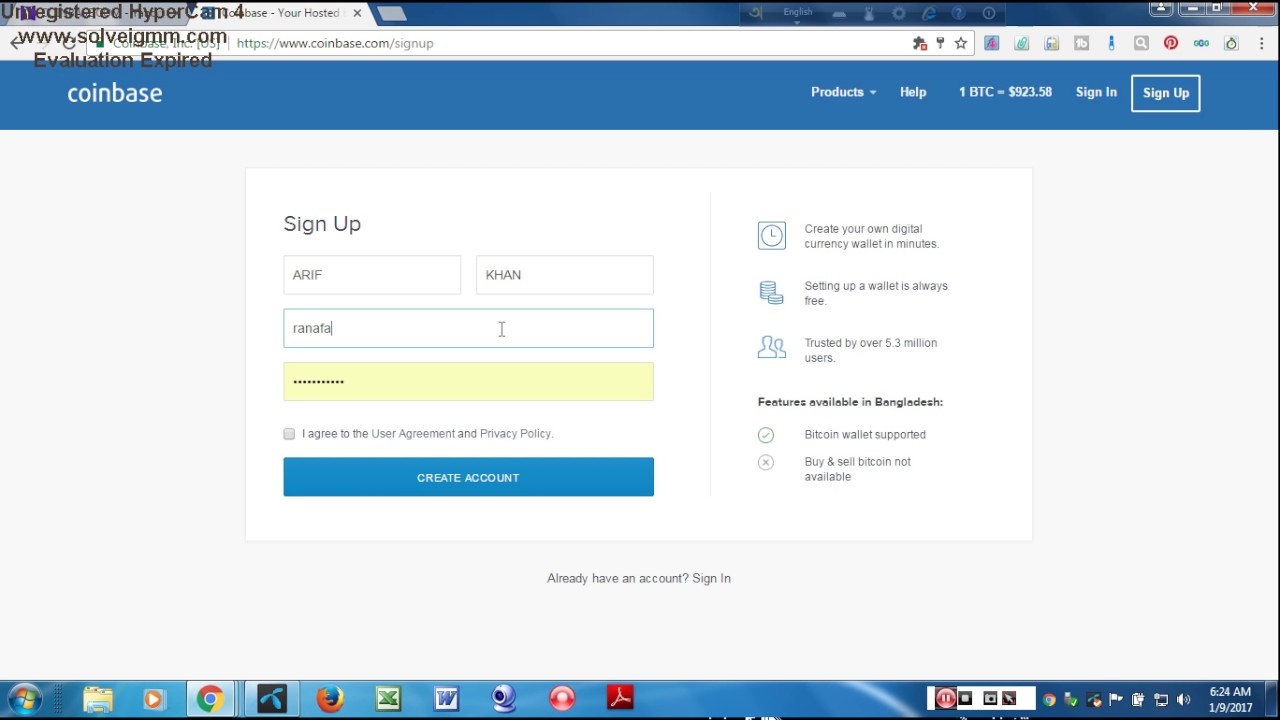Open the blue zipper extension
Screen dimensions: 1280x720
(1111, 43)
